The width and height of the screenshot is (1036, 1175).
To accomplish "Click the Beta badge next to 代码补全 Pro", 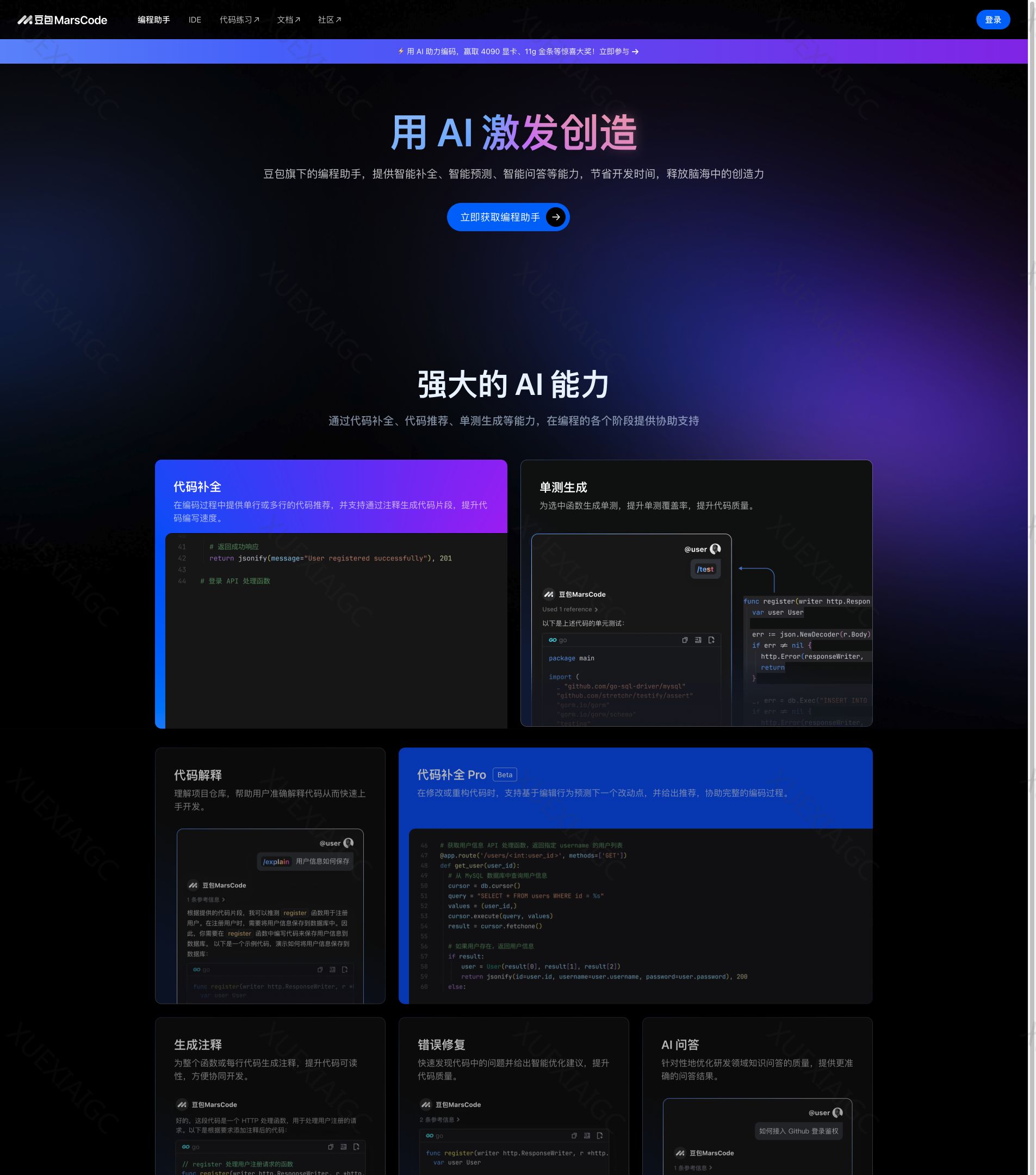I will [505, 775].
